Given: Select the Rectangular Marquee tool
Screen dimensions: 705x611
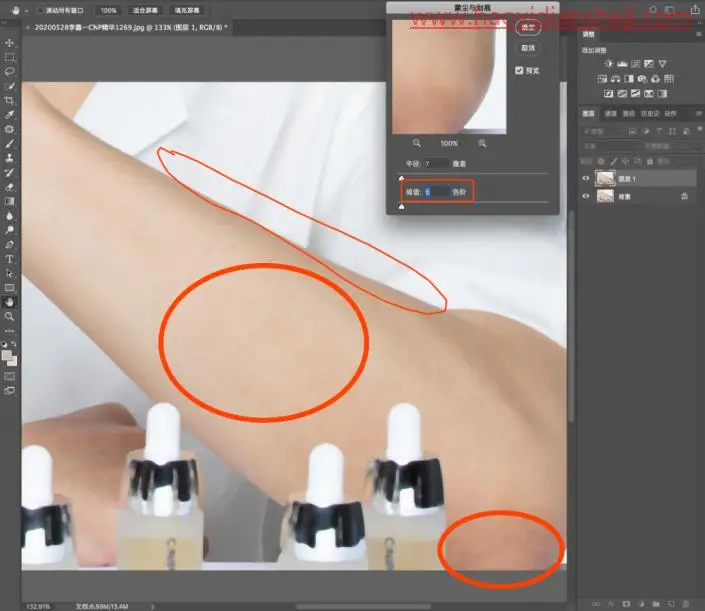Looking at the screenshot, I should tap(9, 57).
